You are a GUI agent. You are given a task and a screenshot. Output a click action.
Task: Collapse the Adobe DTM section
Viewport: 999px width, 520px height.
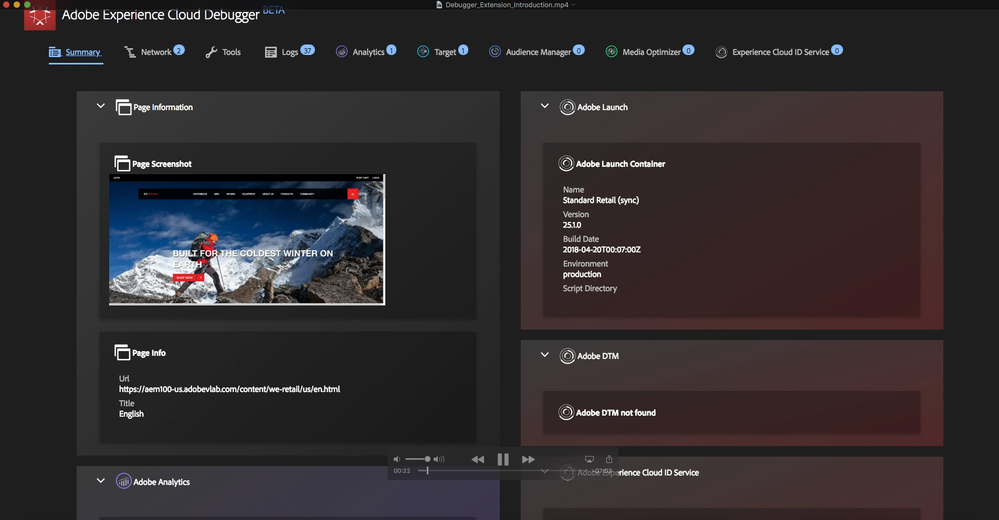[545, 355]
